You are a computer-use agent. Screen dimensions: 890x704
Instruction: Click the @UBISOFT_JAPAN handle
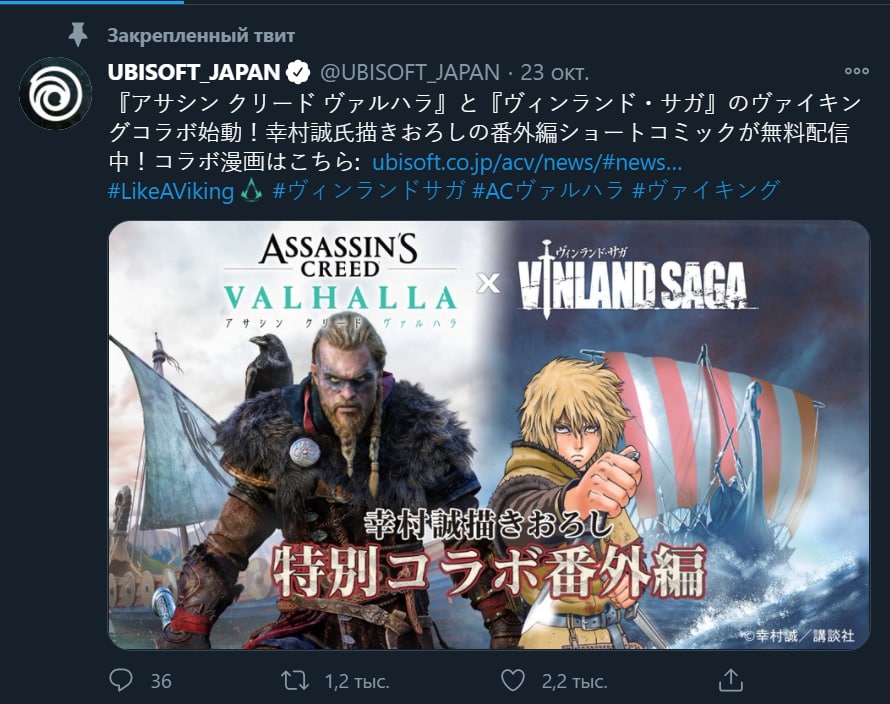pos(410,72)
